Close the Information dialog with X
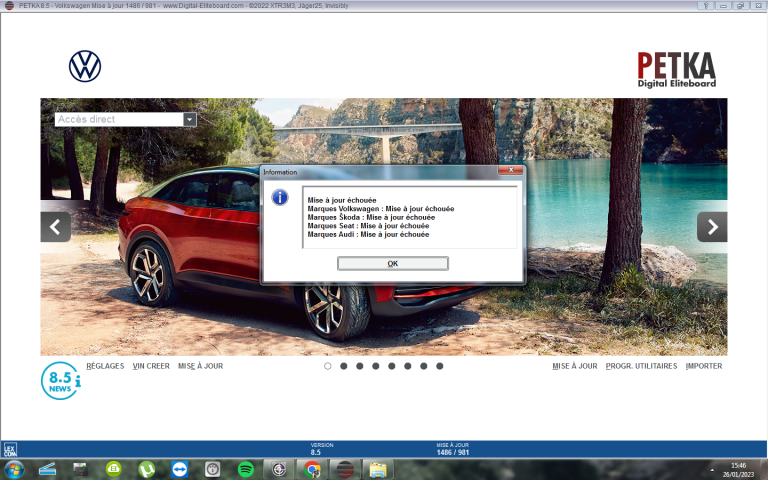Screen dimensions: 768x480 click(x=510, y=170)
